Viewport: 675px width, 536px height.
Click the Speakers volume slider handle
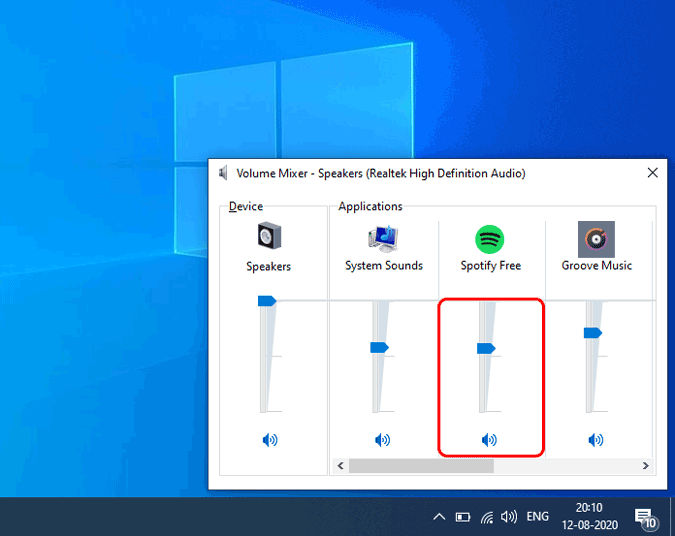pyautogui.click(x=267, y=301)
